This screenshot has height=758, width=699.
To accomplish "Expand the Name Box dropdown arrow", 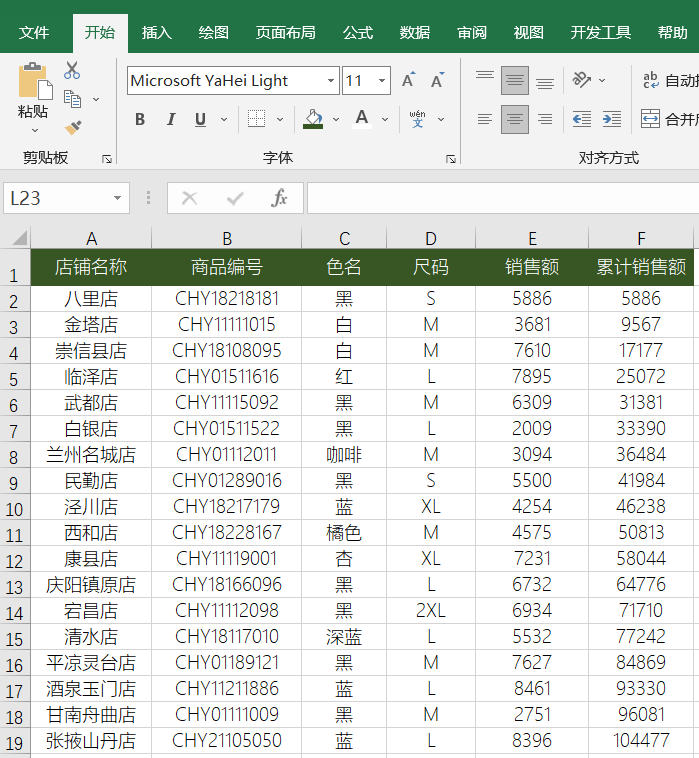I will (x=117, y=198).
